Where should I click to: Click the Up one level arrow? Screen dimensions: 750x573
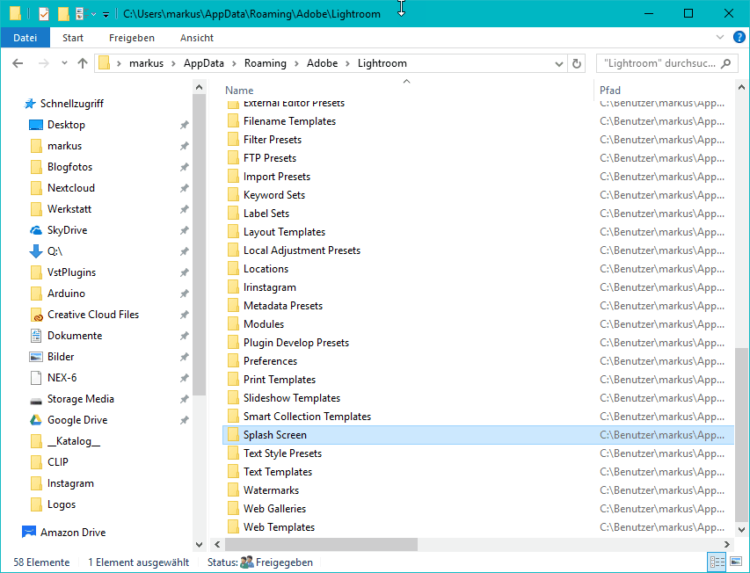click(82, 63)
